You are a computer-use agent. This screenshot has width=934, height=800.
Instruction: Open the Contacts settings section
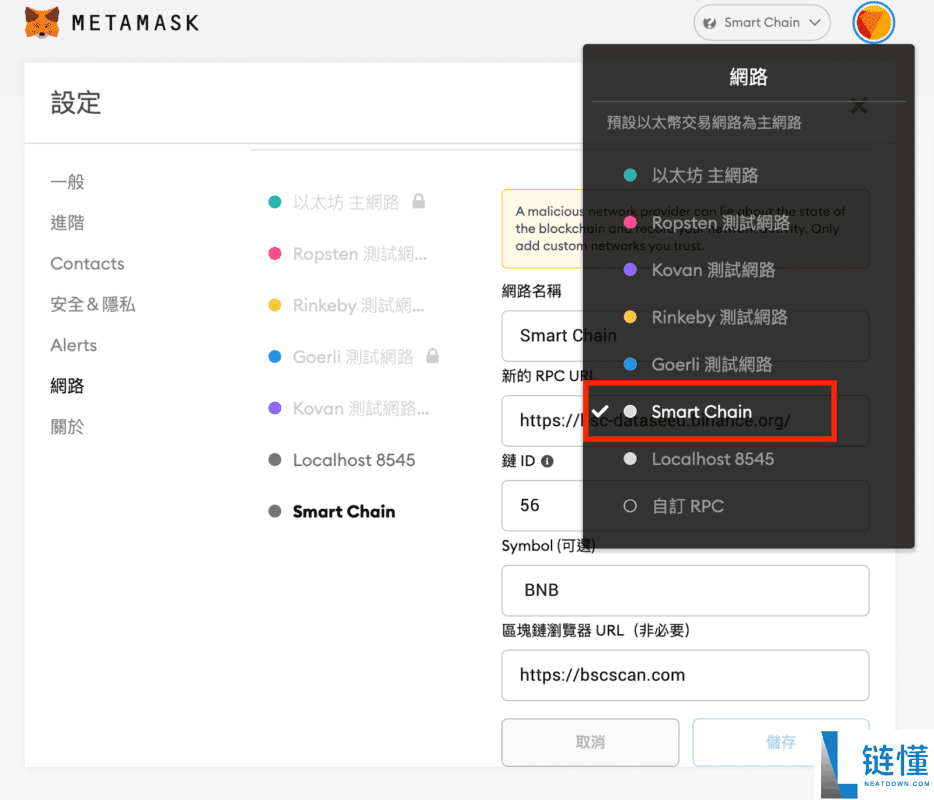tap(87, 263)
